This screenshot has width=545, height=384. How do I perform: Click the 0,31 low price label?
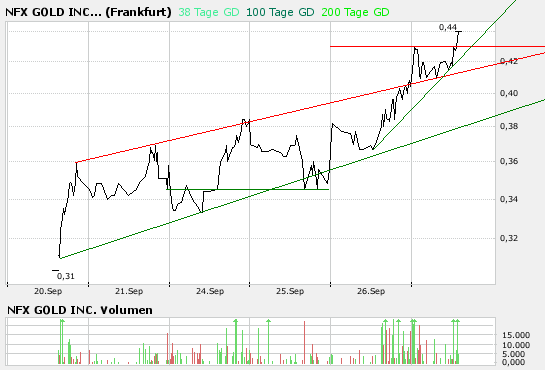click(65, 276)
